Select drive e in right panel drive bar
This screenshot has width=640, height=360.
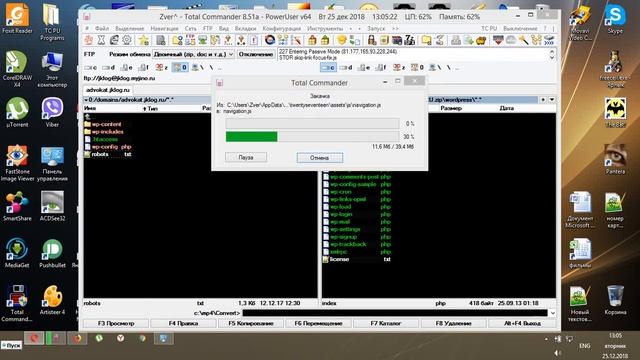[364, 67]
